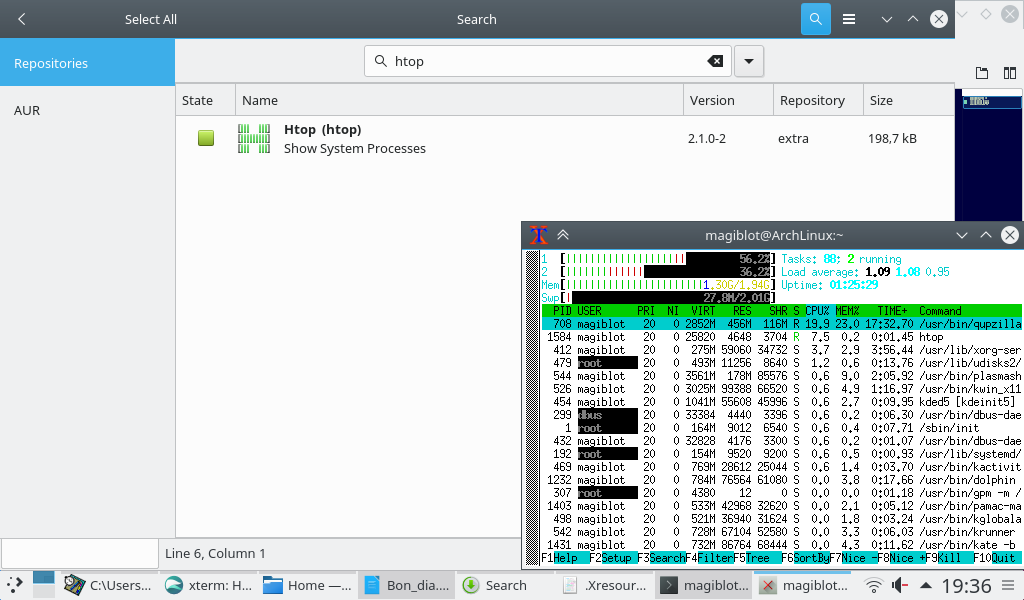Screen dimensions: 1024x600
Task: Open the xterm window menu icon
Action: click(x=539, y=235)
